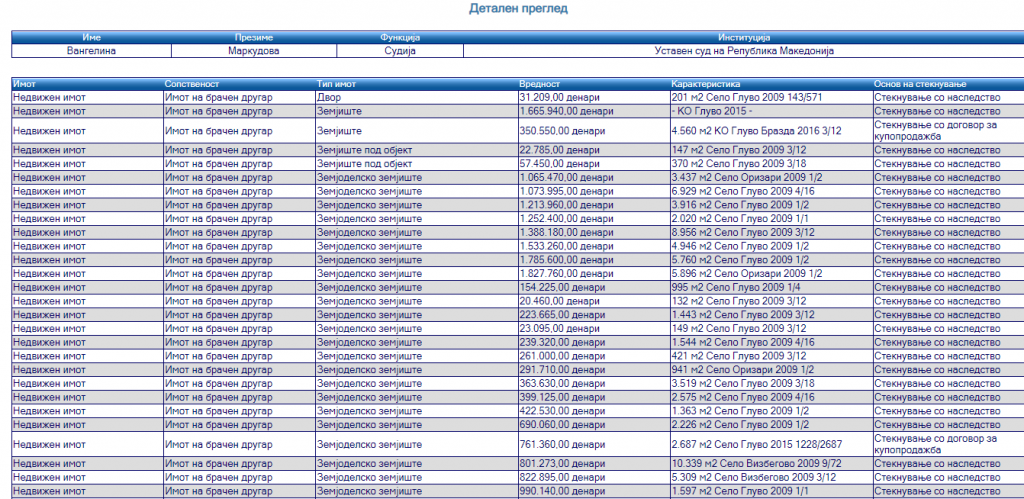This screenshot has width=1024, height=499.
Task: Select the 'Вредност' column header
Action: (x=540, y=84)
